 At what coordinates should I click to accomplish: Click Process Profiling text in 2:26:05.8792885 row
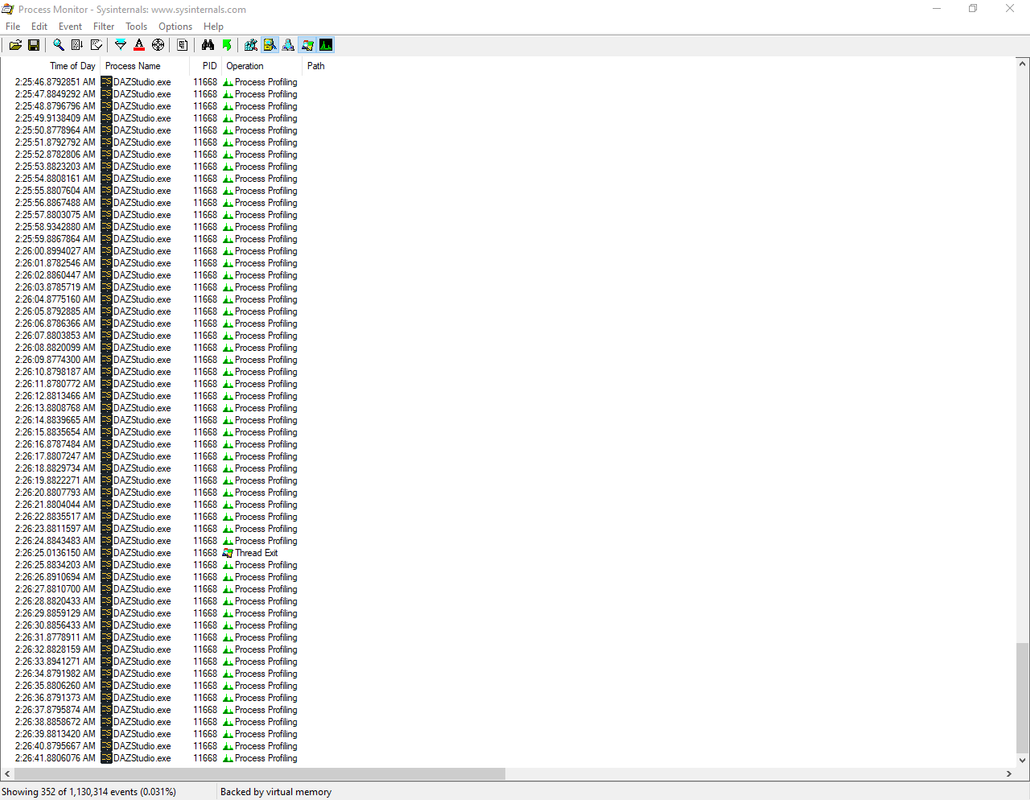point(266,311)
